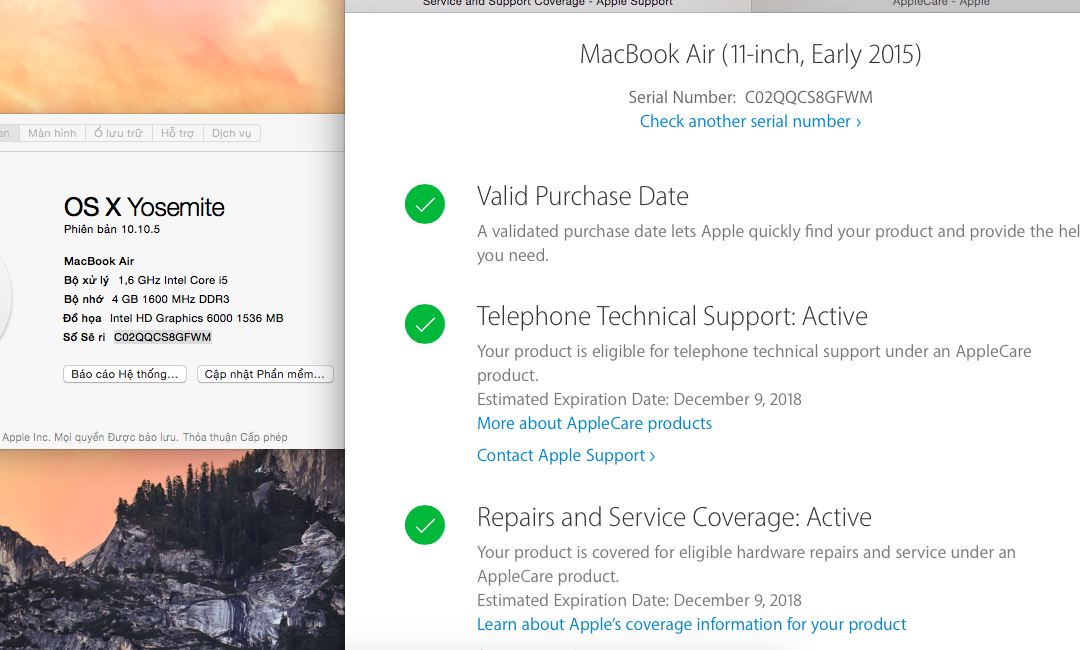Click the green checkmark next to Telephone Technical Support
The width and height of the screenshot is (1080, 650).
pos(424,324)
